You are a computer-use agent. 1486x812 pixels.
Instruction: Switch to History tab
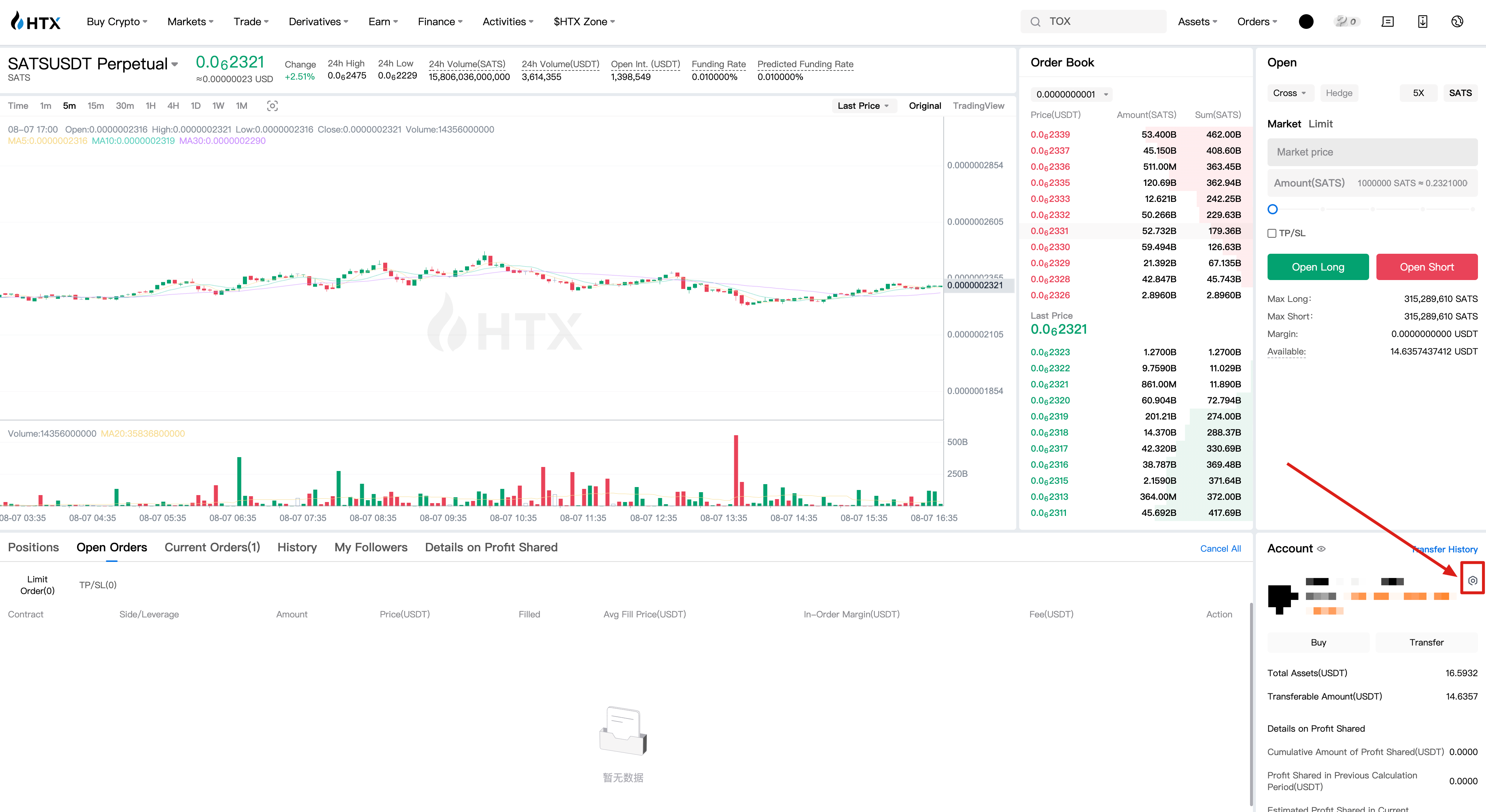click(297, 547)
